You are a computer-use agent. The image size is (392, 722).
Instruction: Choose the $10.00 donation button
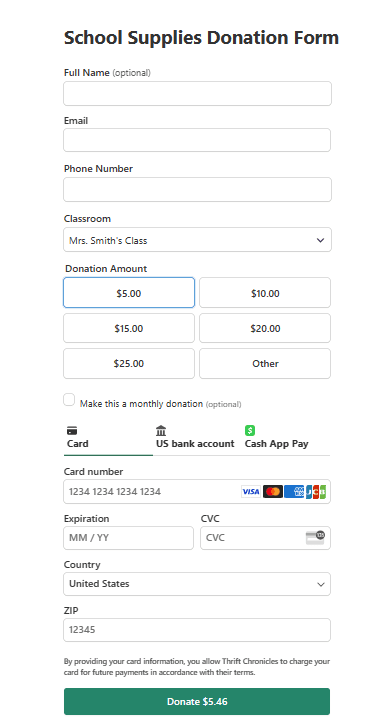tap(265, 293)
